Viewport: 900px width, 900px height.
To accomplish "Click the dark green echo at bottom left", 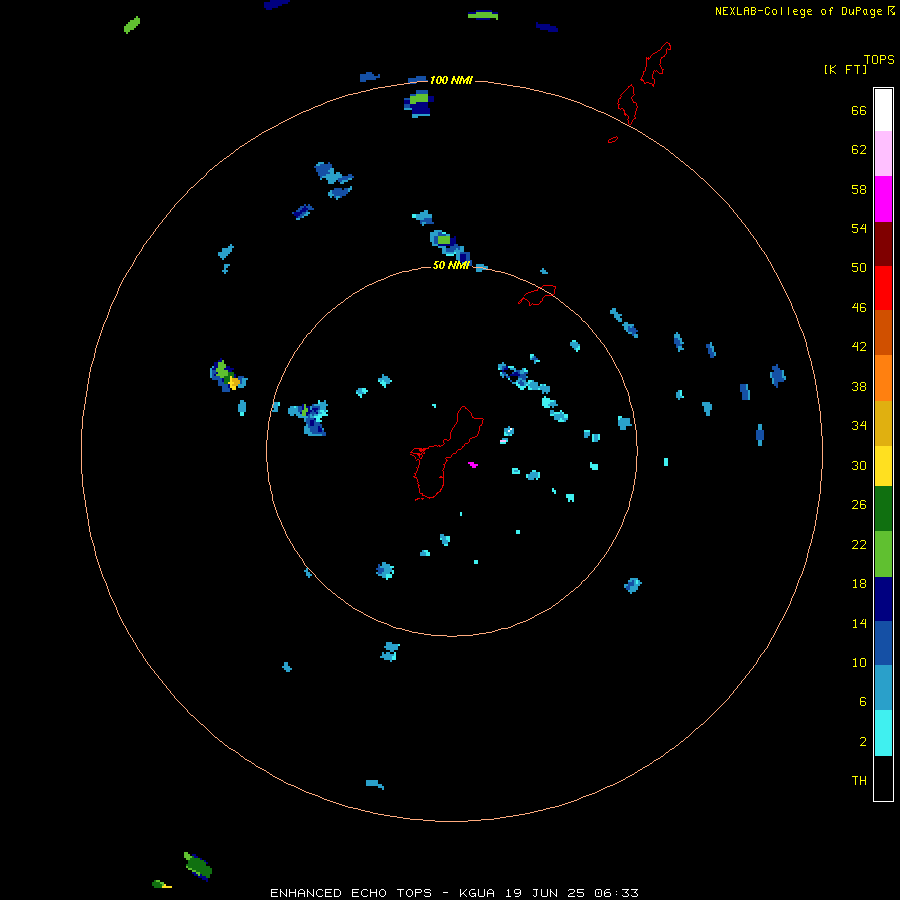I will click(x=197, y=866).
